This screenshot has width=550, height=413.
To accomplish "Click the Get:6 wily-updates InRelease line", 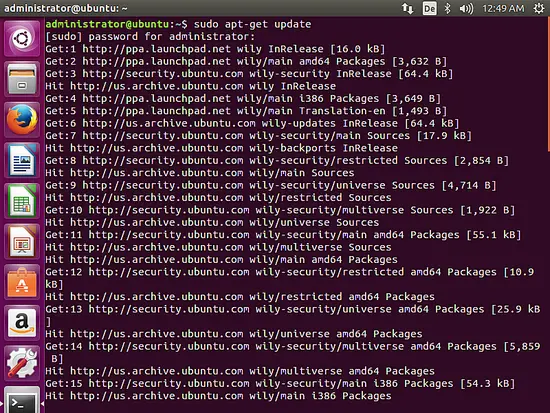I will (252, 123).
